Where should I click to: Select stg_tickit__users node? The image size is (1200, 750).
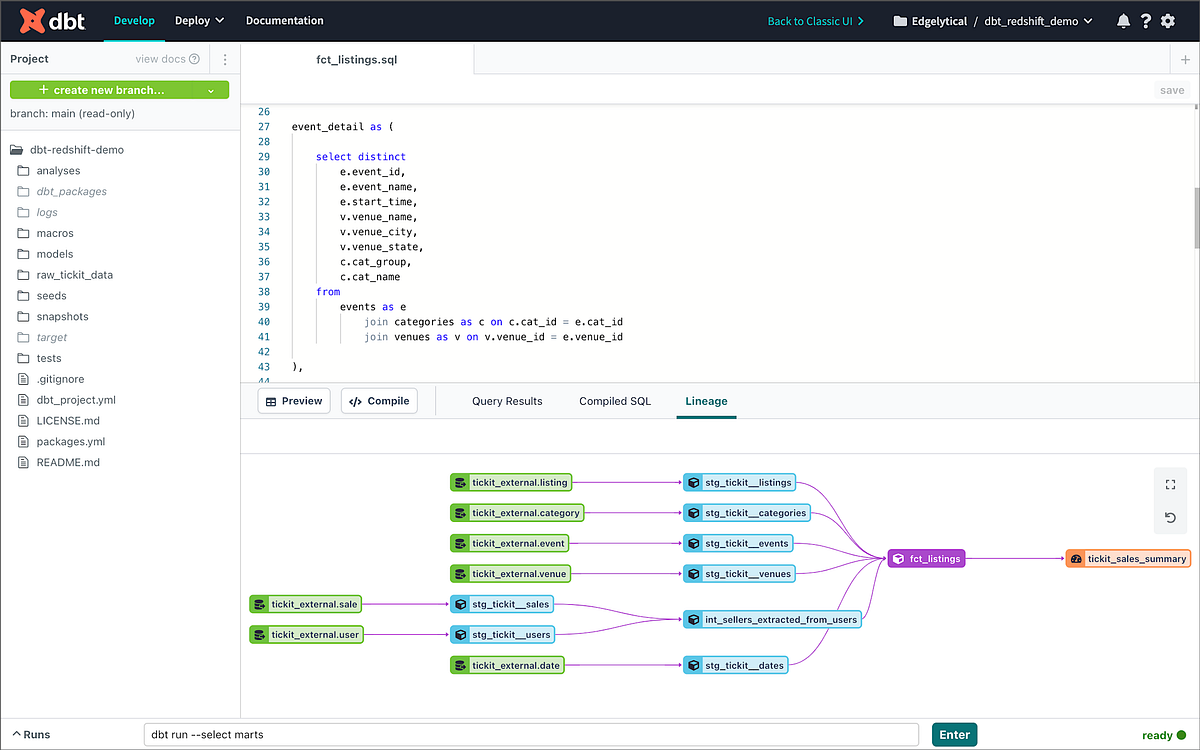click(x=502, y=634)
